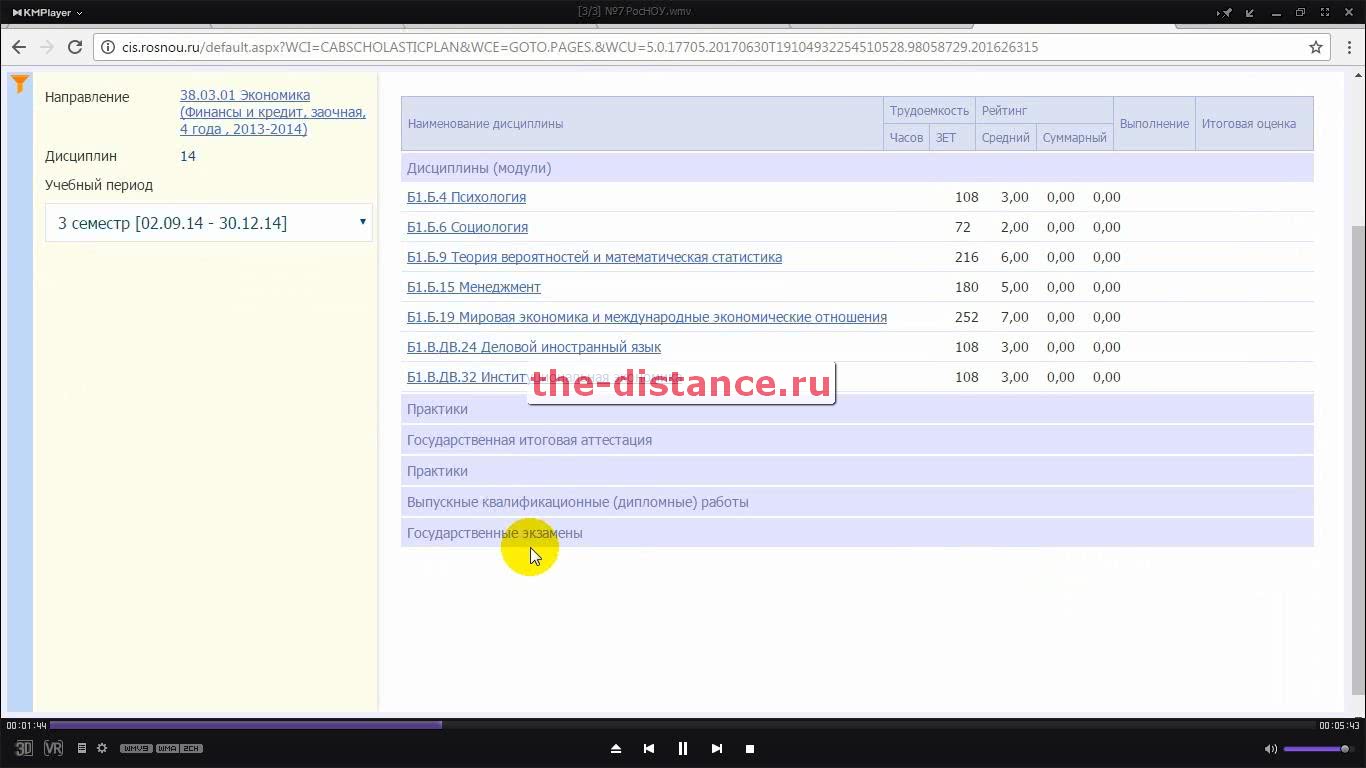Stop the video playback
Viewport: 1366px width, 768px height.
pos(750,748)
